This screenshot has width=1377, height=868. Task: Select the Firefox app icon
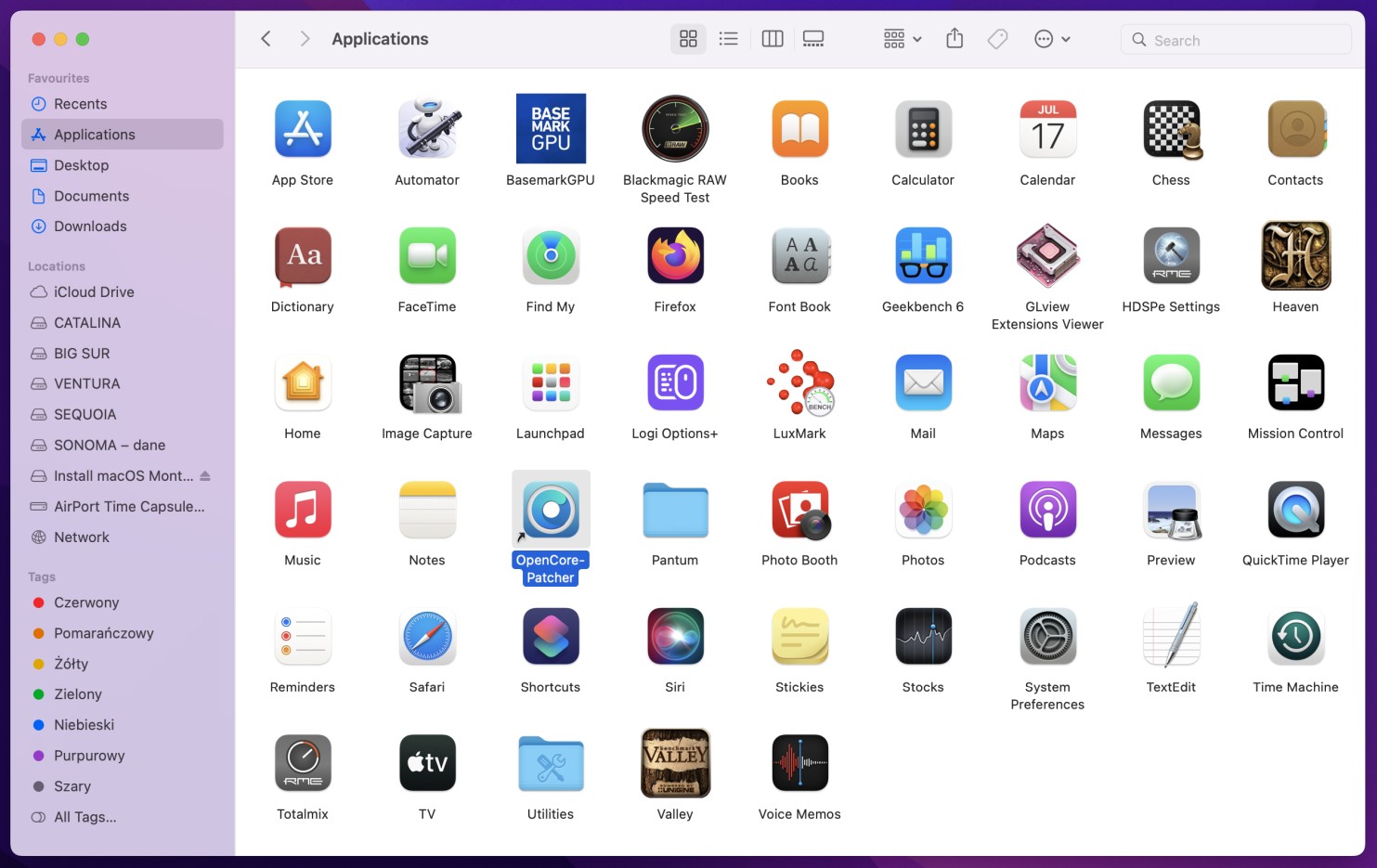click(x=675, y=255)
